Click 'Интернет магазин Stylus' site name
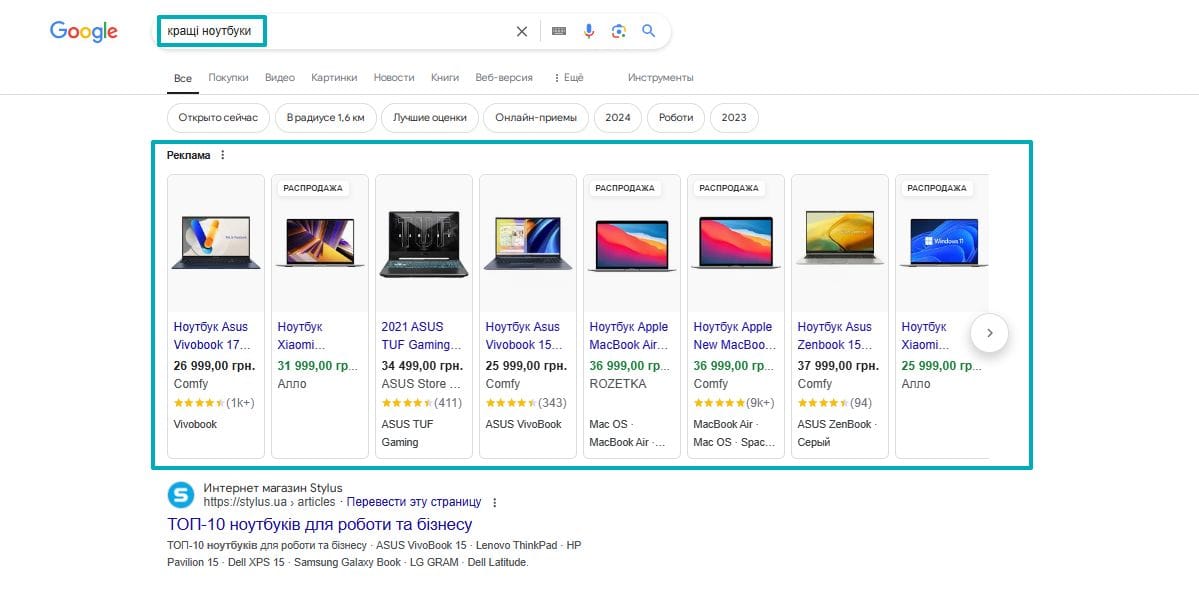The height and width of the screenshot is (594, 1199). [x=273, y=488]
